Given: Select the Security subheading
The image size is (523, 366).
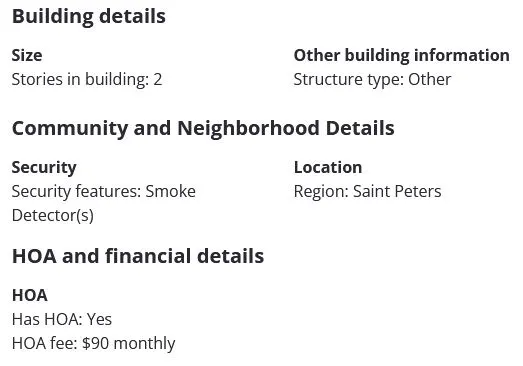Looking at the screenshot, I should (x=44, y=168).
